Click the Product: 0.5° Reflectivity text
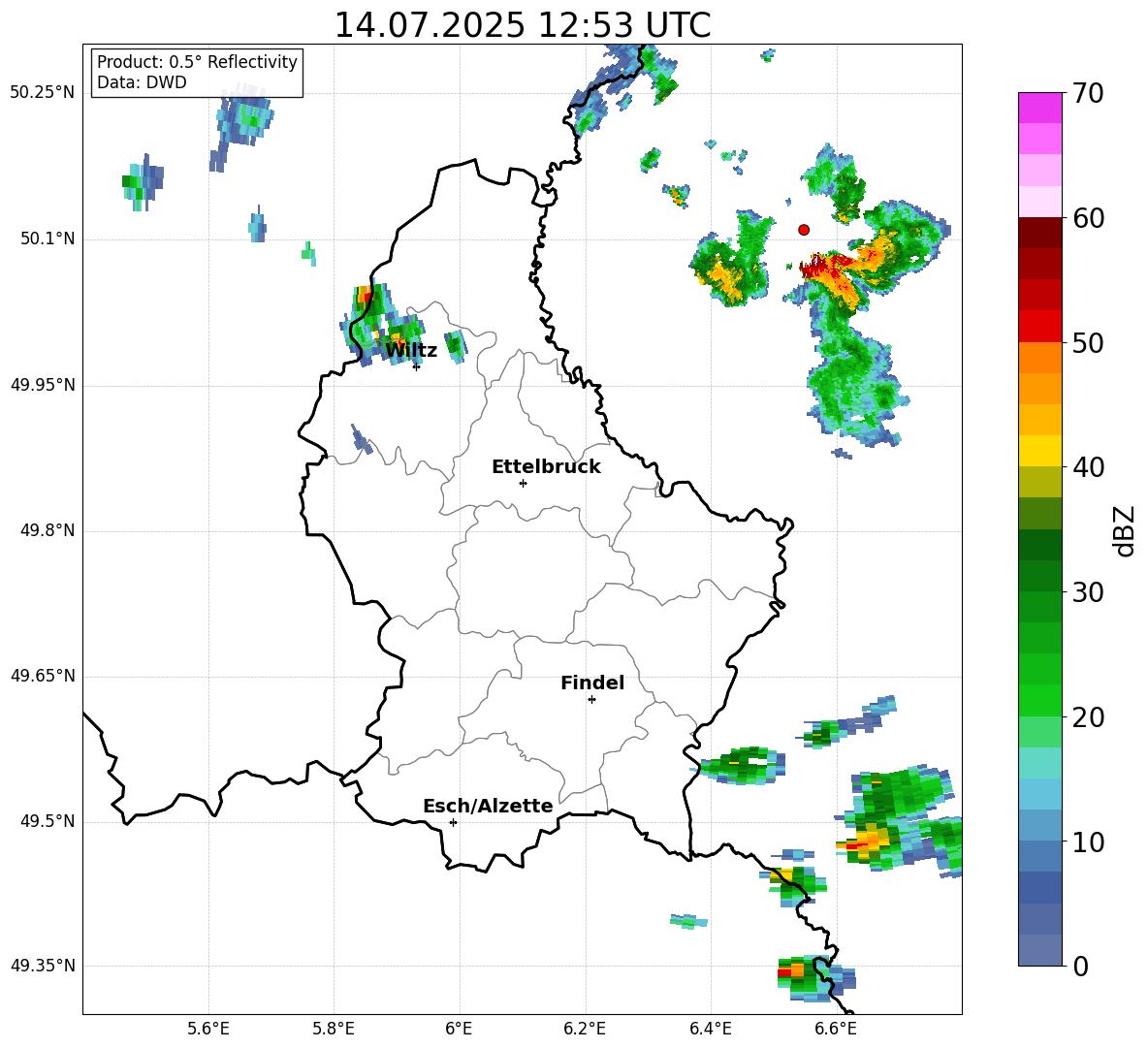The image size is (1148, 1048). pyautogui.click(x=197, y=62)
